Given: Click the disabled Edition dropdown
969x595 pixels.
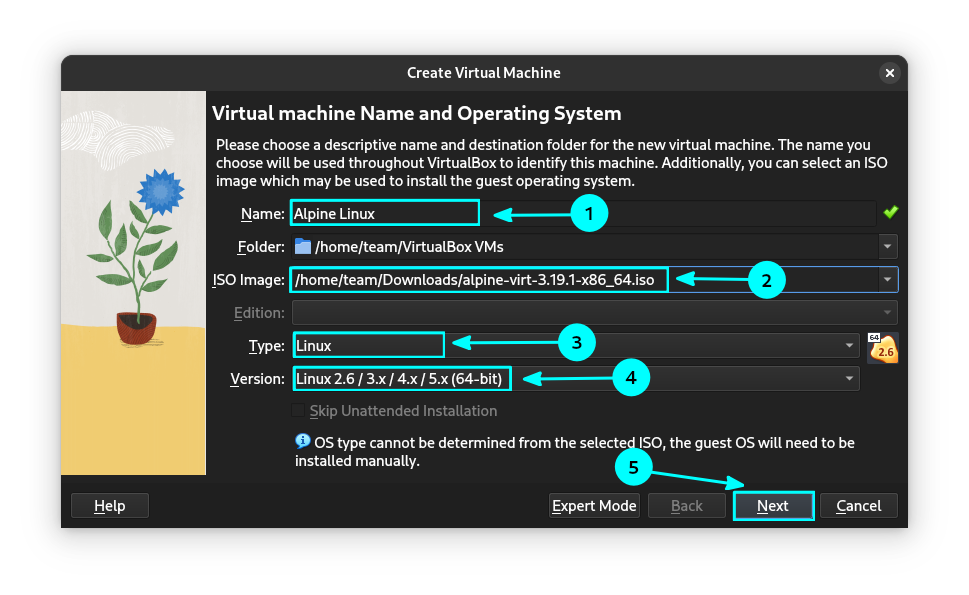Looking at the screenshot, I should (594, 313).
